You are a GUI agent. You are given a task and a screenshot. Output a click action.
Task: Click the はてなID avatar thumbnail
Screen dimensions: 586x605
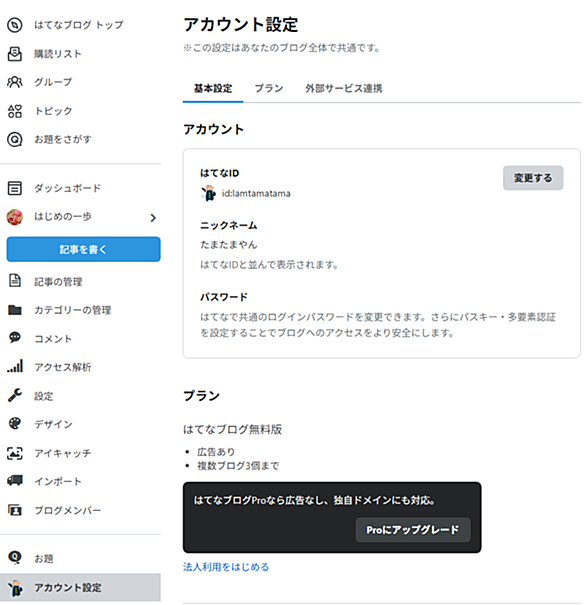click(209, 193)
